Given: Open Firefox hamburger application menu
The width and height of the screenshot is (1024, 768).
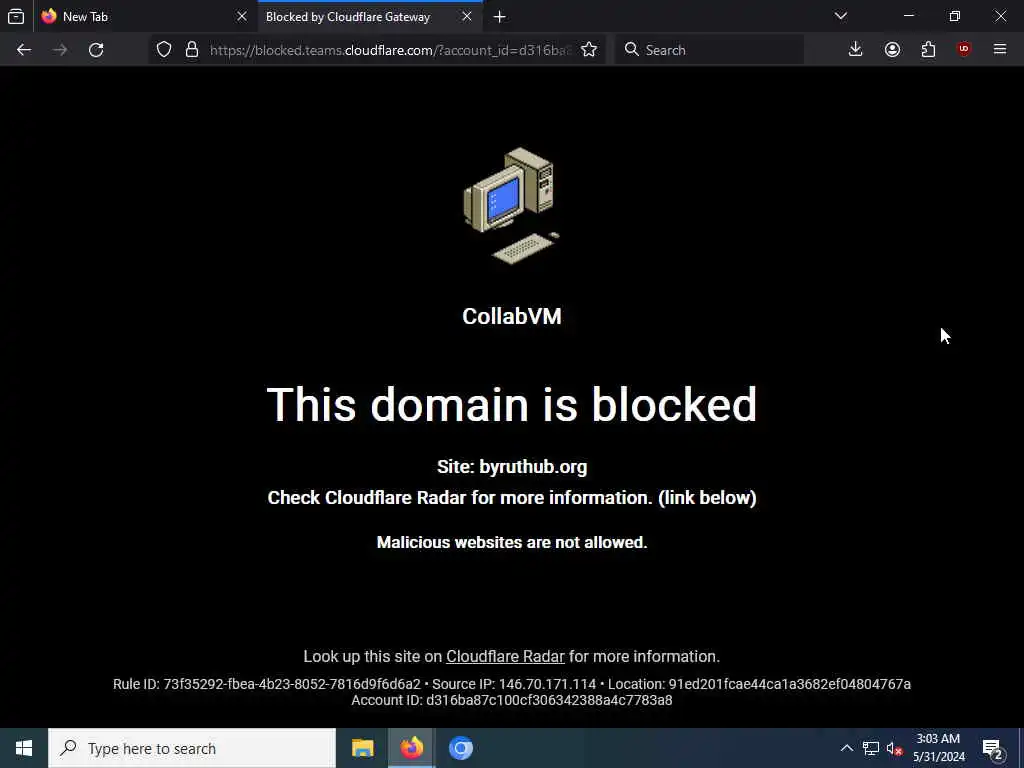Looking at the screenshot, I should (x=1000, y=50).
